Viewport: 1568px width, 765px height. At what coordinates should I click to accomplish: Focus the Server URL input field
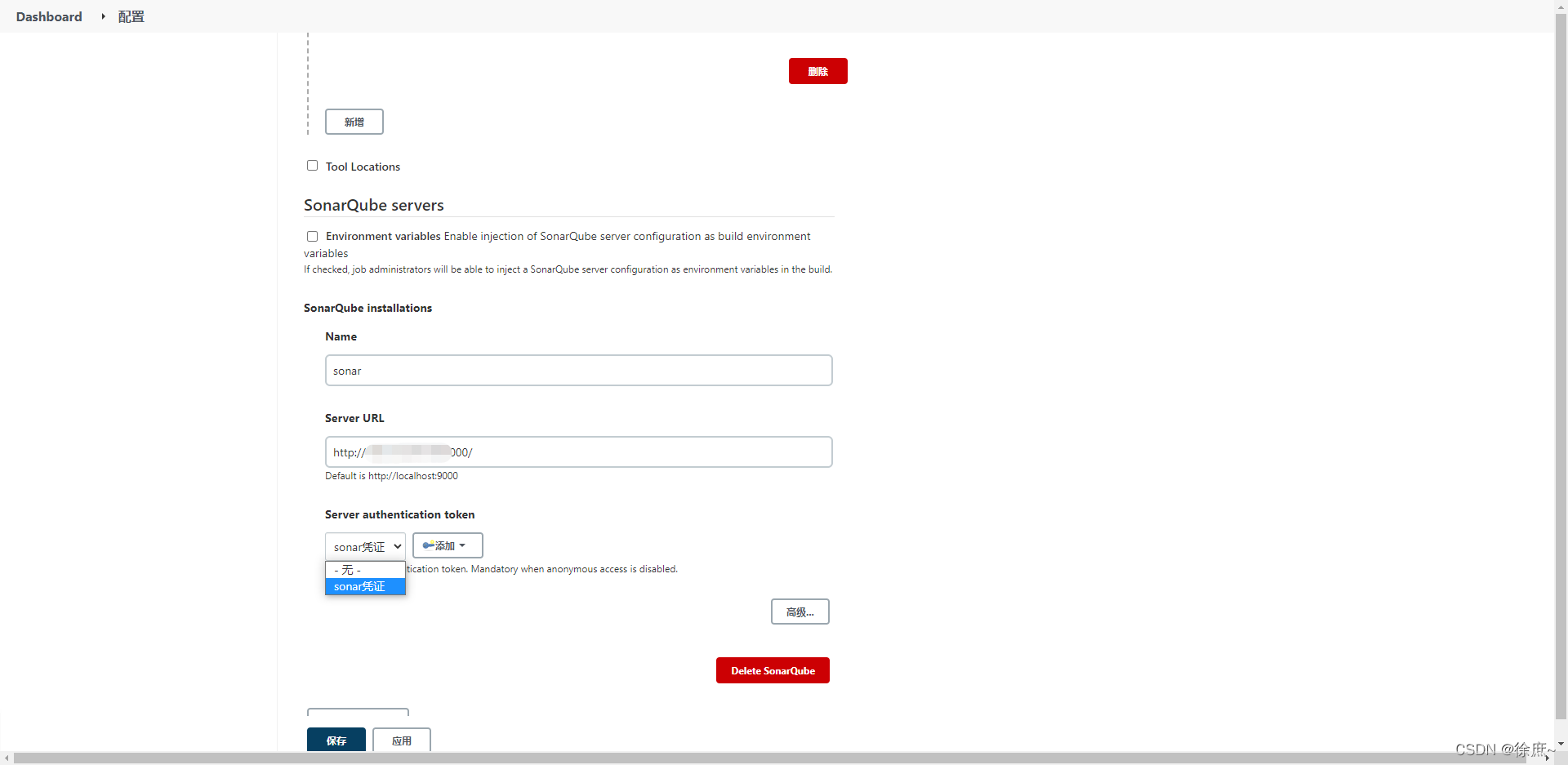tap(578, 452)
